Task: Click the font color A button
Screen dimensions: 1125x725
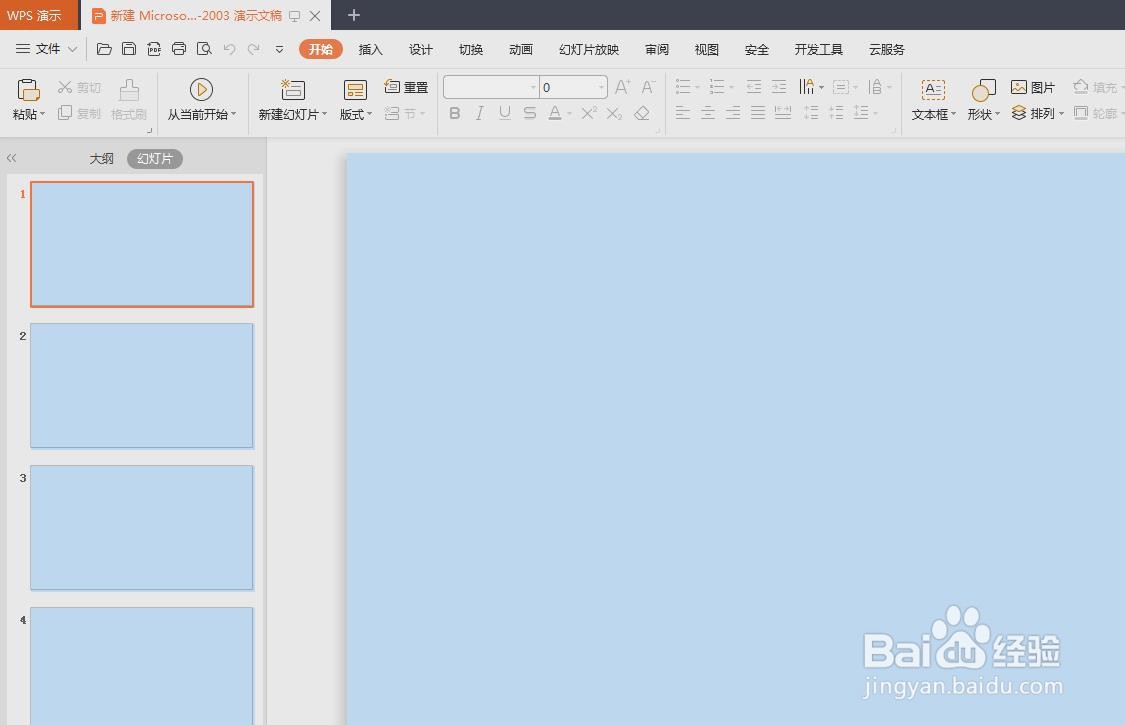Action: [555, 113]
